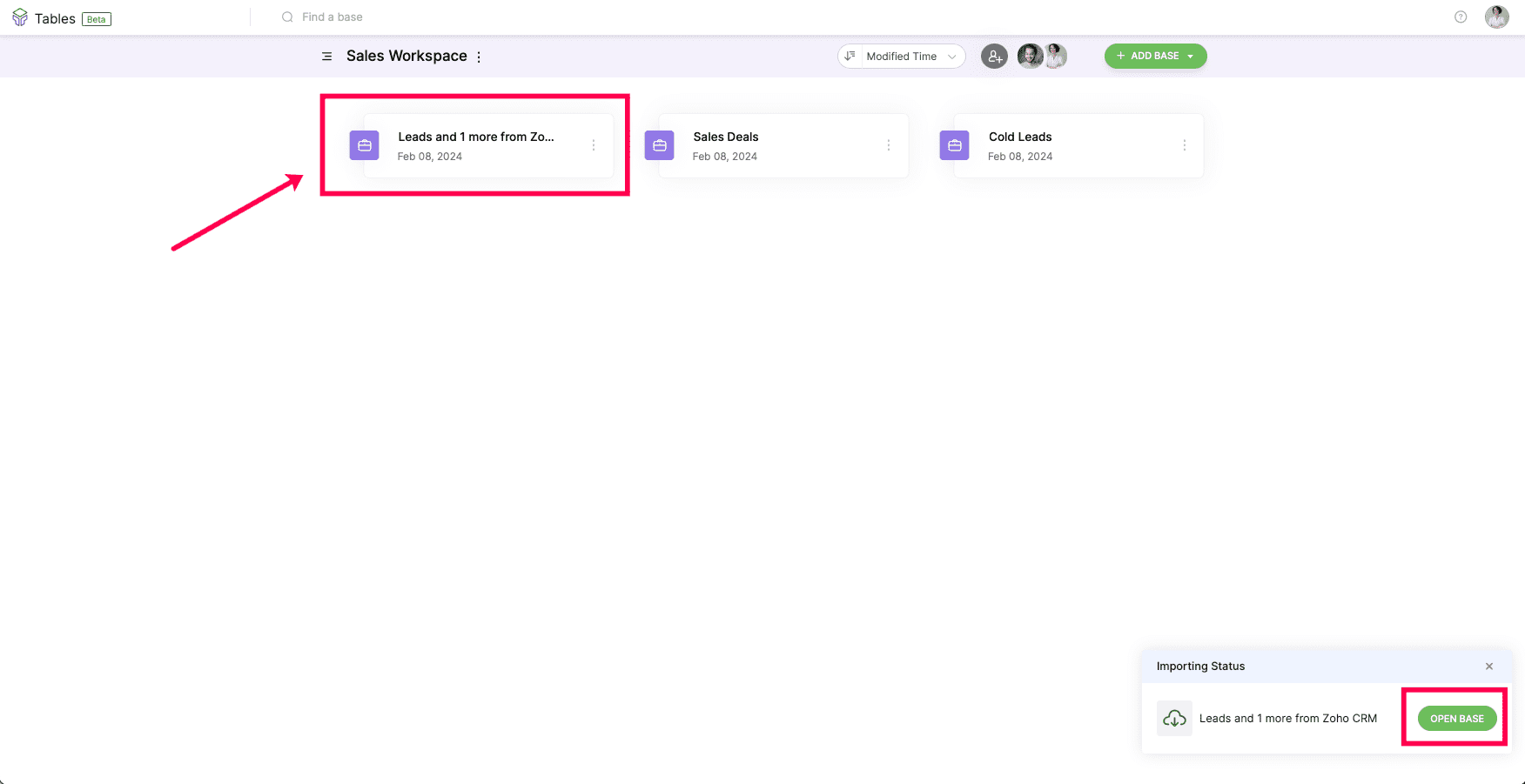Click the Beta badge next to Tables
The width and height of the screenshot is (1525, 784).
(x=97, y=19)
